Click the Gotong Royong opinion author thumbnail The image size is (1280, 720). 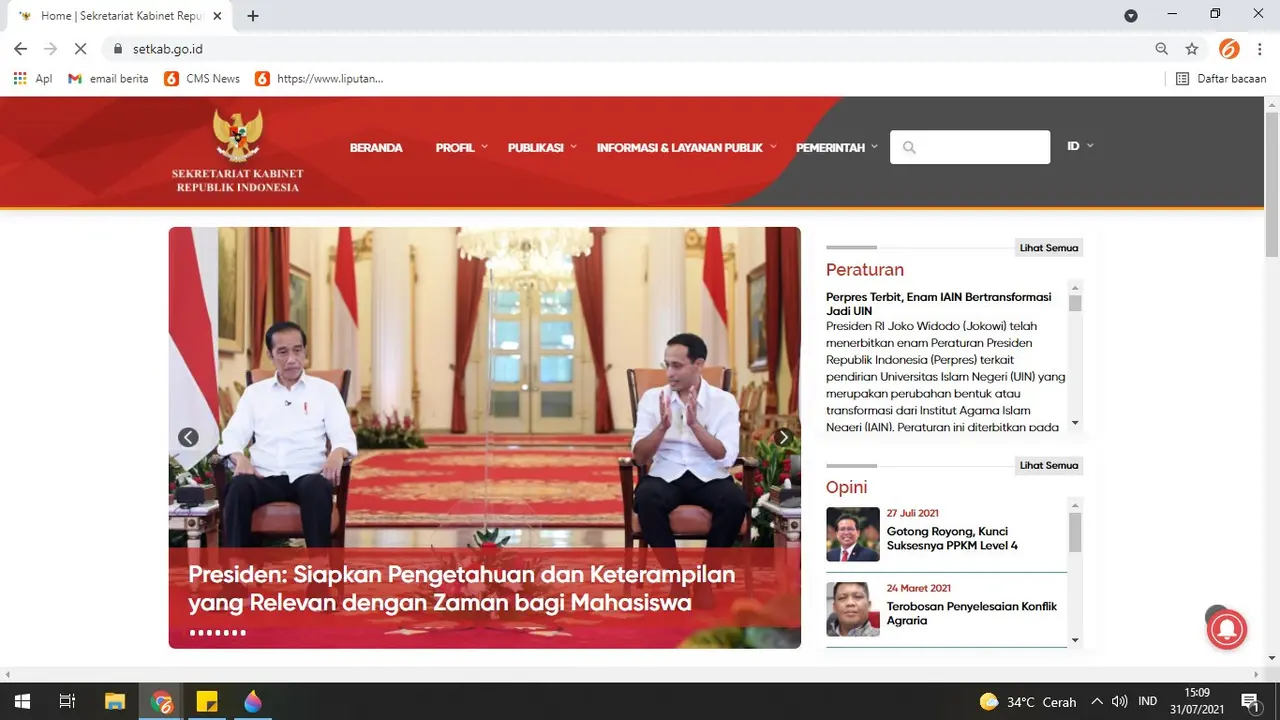click(853, 534)
